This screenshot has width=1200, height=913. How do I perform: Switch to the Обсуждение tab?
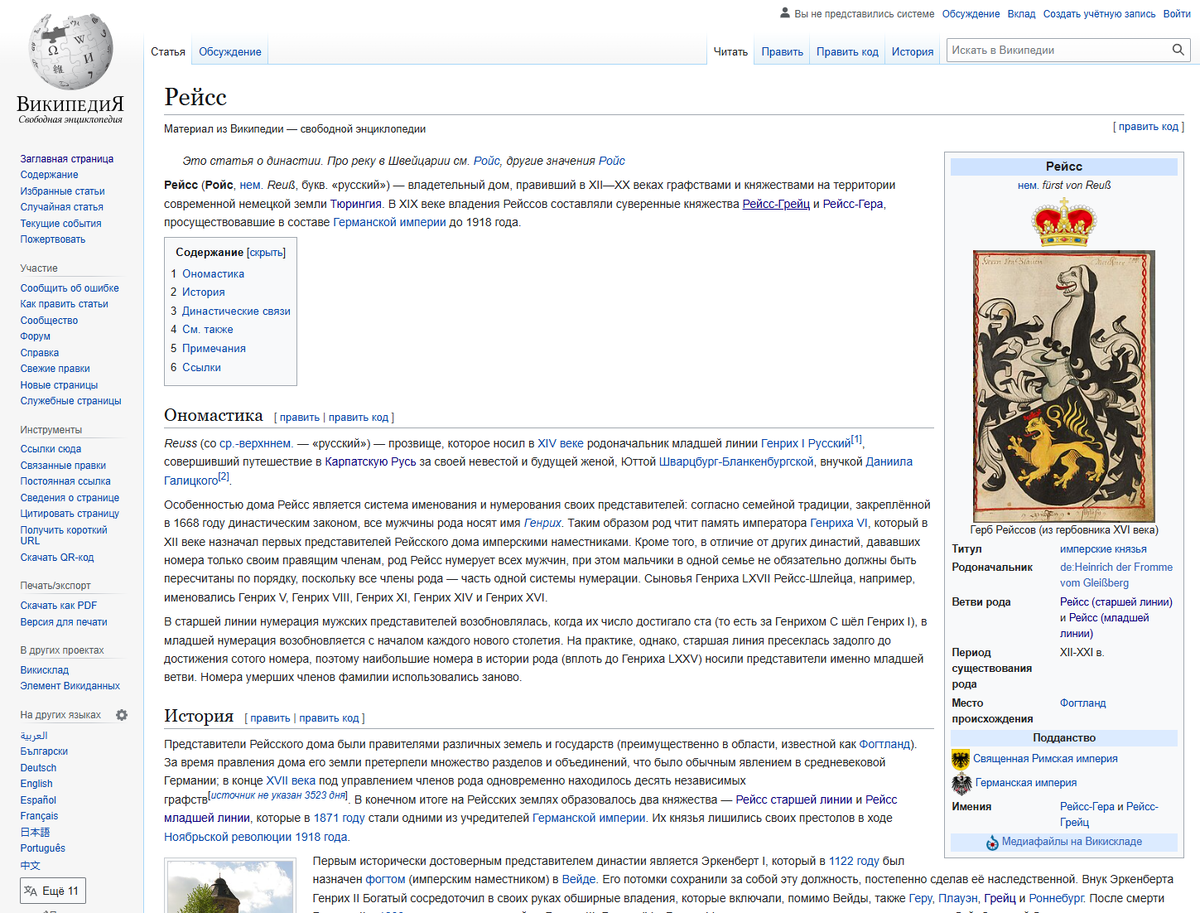click(230, 52)
